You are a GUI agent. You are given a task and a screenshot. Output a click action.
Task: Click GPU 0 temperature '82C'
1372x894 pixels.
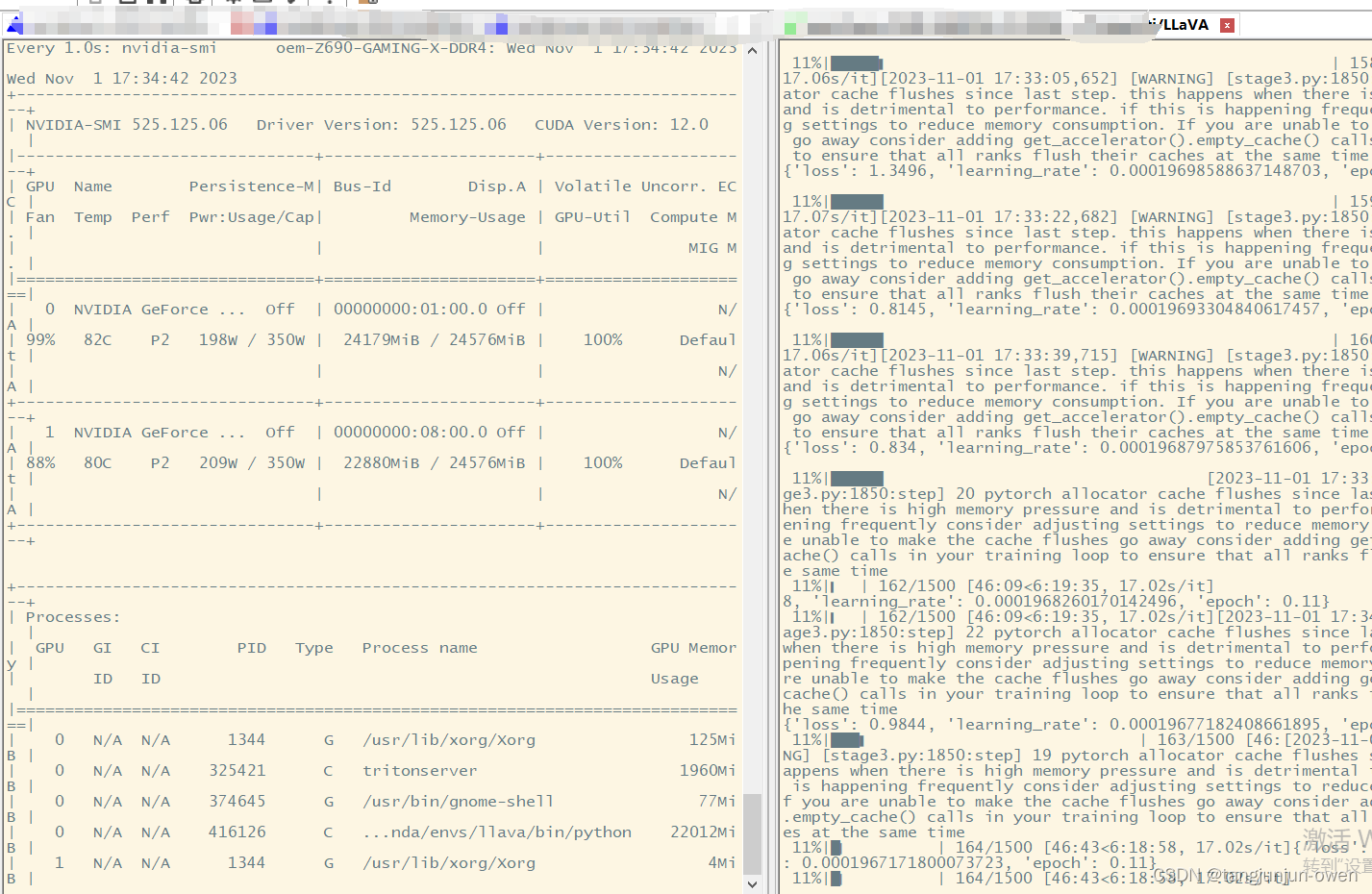tap(98, 340)
